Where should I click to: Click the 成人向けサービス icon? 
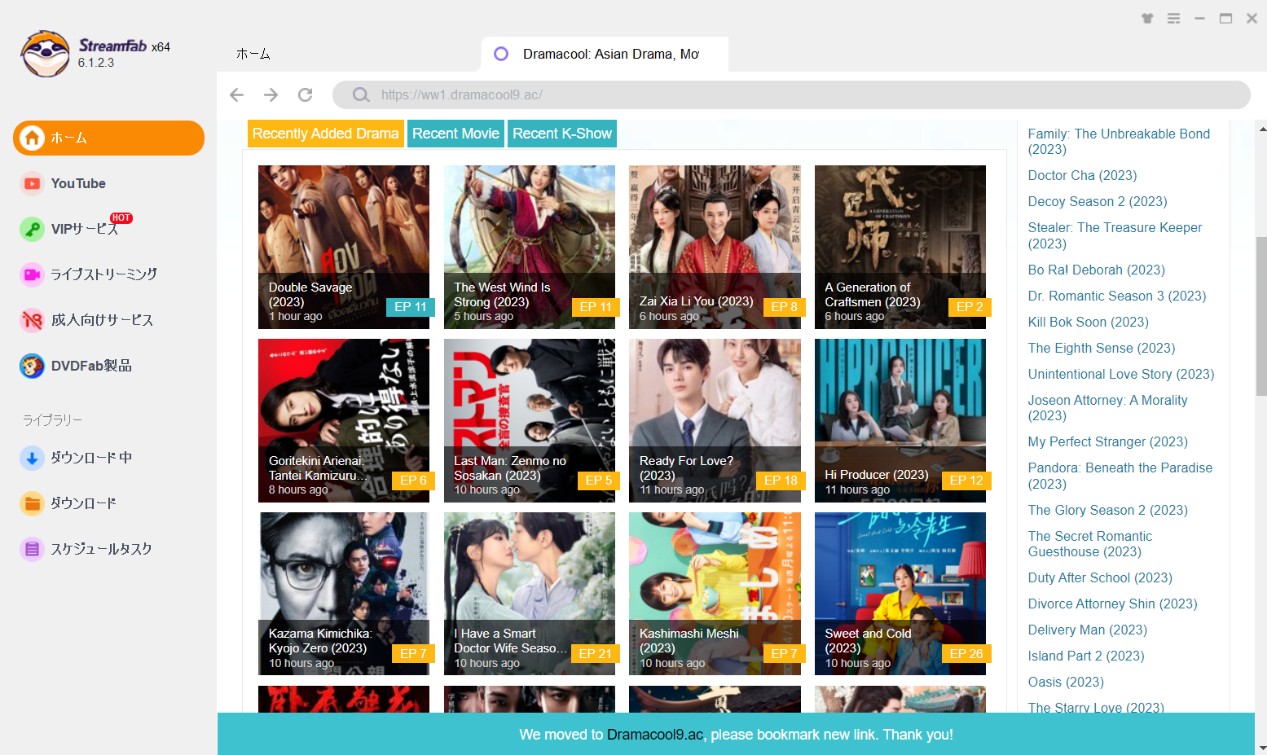pos(32,320)
